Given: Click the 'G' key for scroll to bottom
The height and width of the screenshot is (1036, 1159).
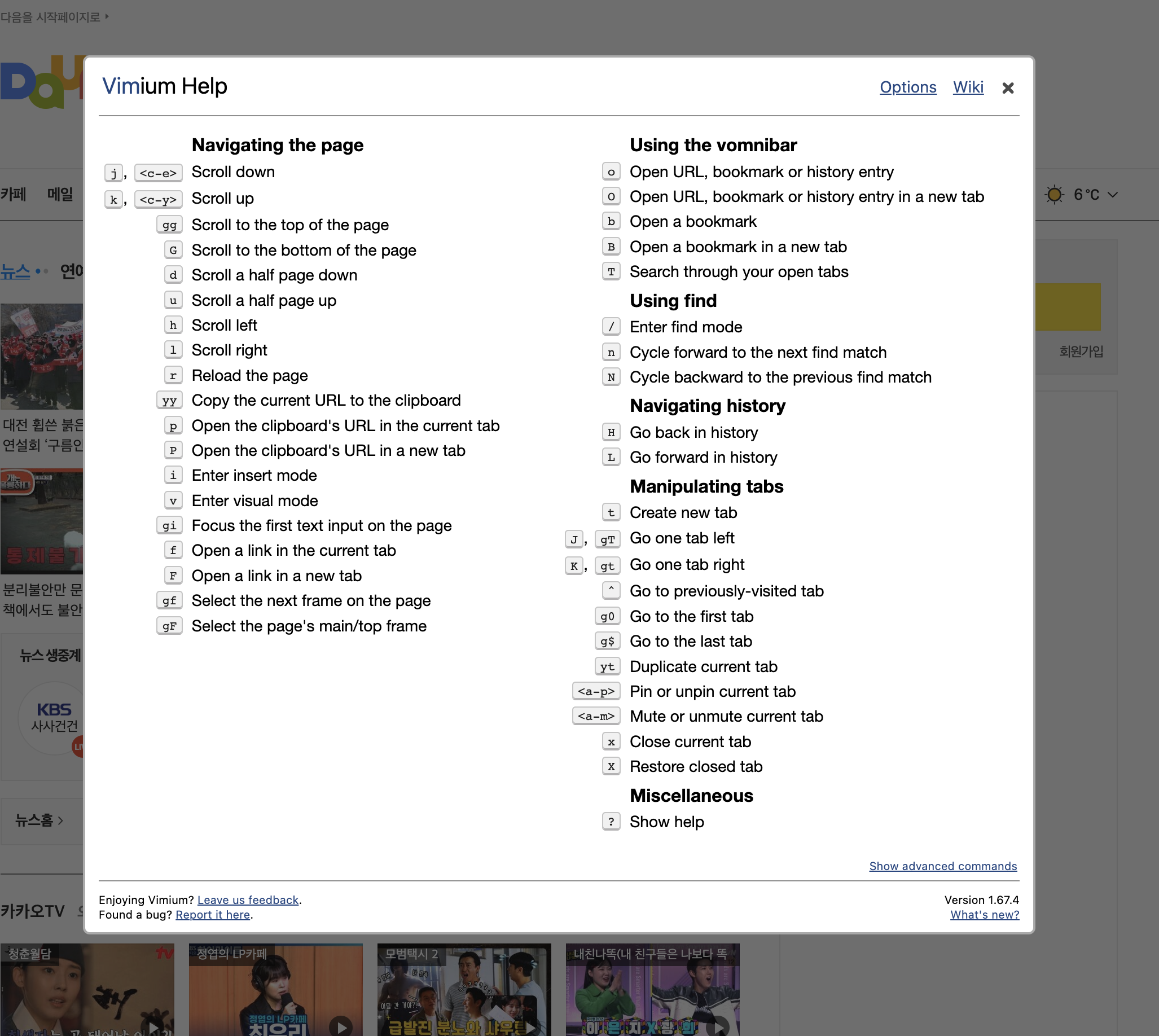Looking at the screenshot, I should click(x=173, y=250).
